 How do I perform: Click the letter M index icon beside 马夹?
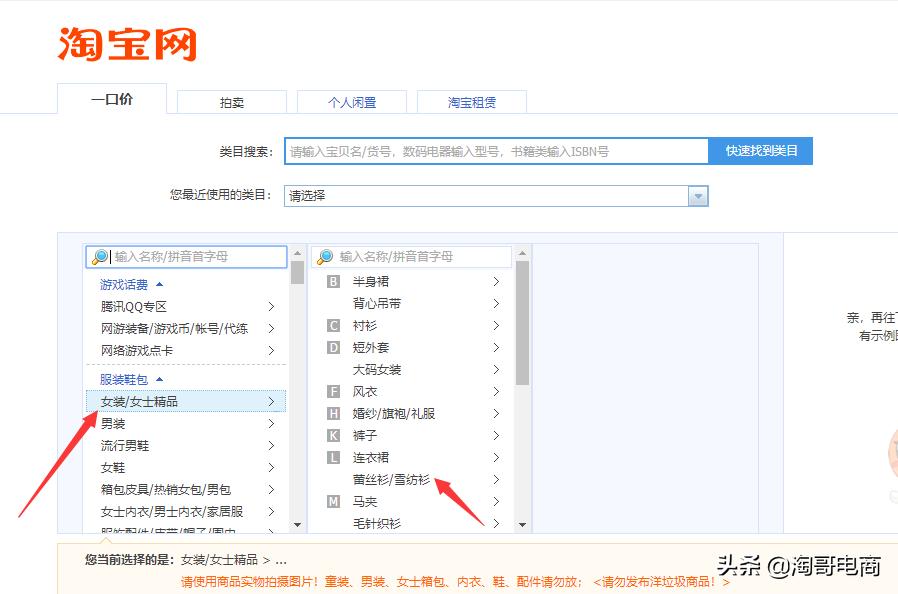[x=334, y=501]
